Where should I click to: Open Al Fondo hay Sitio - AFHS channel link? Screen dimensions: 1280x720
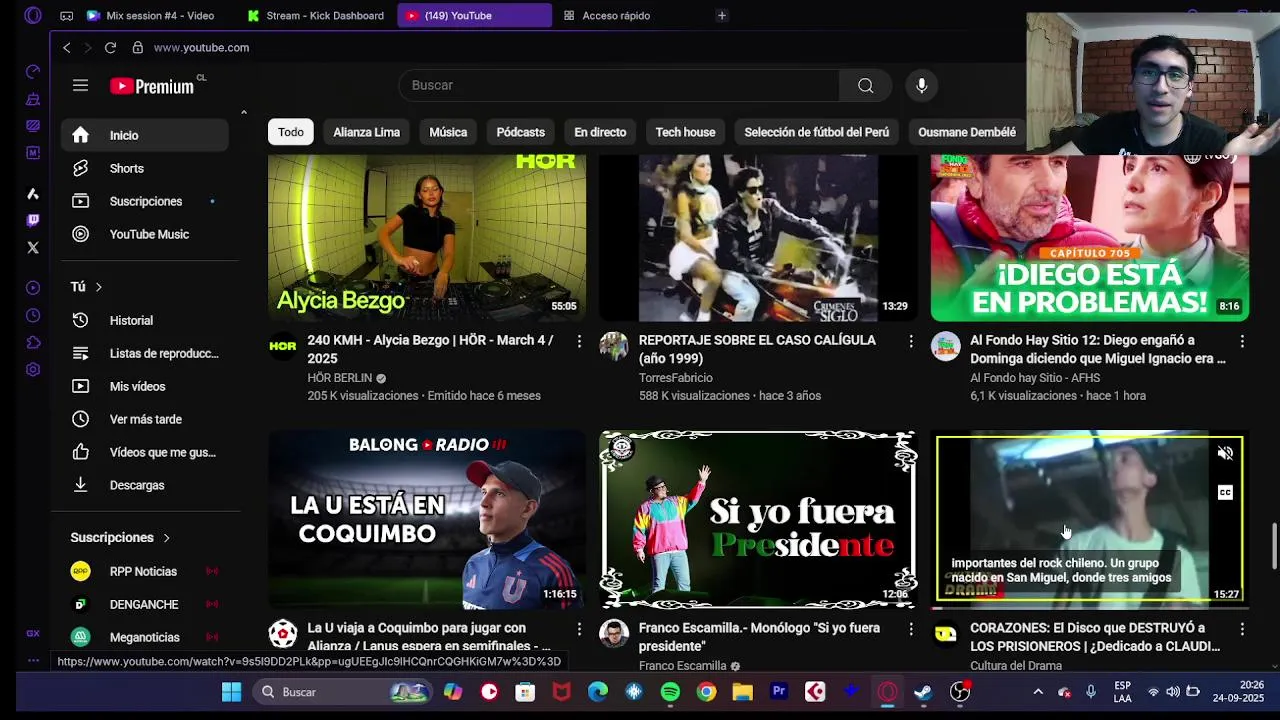[x=1035, y=378]
